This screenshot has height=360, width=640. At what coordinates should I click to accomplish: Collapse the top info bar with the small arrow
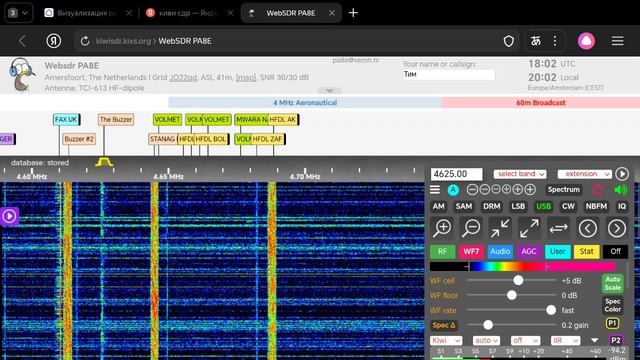click(329, 91)
